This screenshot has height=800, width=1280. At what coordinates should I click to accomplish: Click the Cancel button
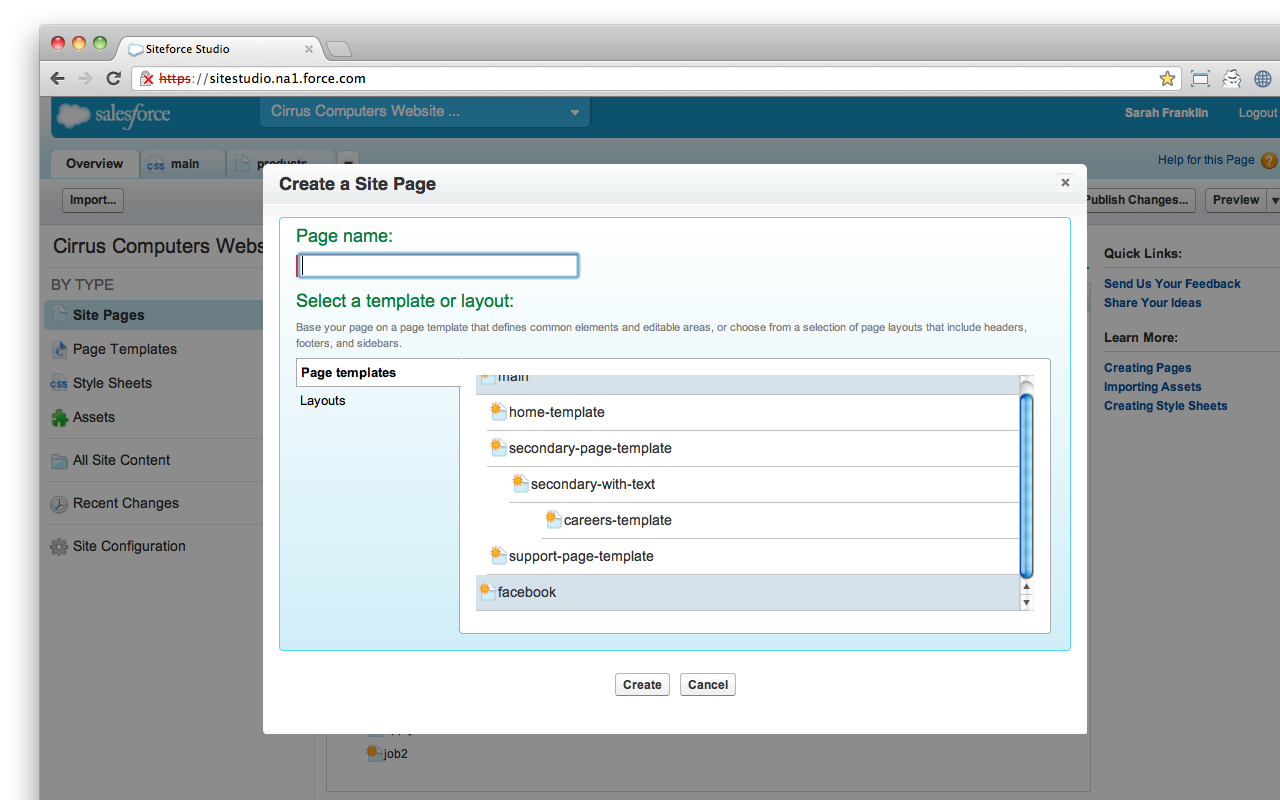pyautogui.click(x=708, y=685)
